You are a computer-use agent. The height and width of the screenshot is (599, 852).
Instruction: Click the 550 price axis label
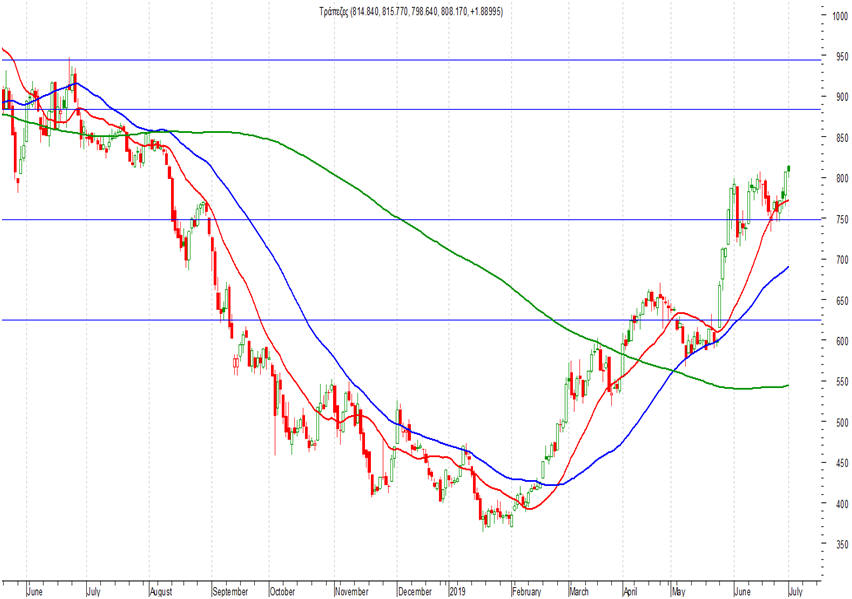(x=841, y=382)
